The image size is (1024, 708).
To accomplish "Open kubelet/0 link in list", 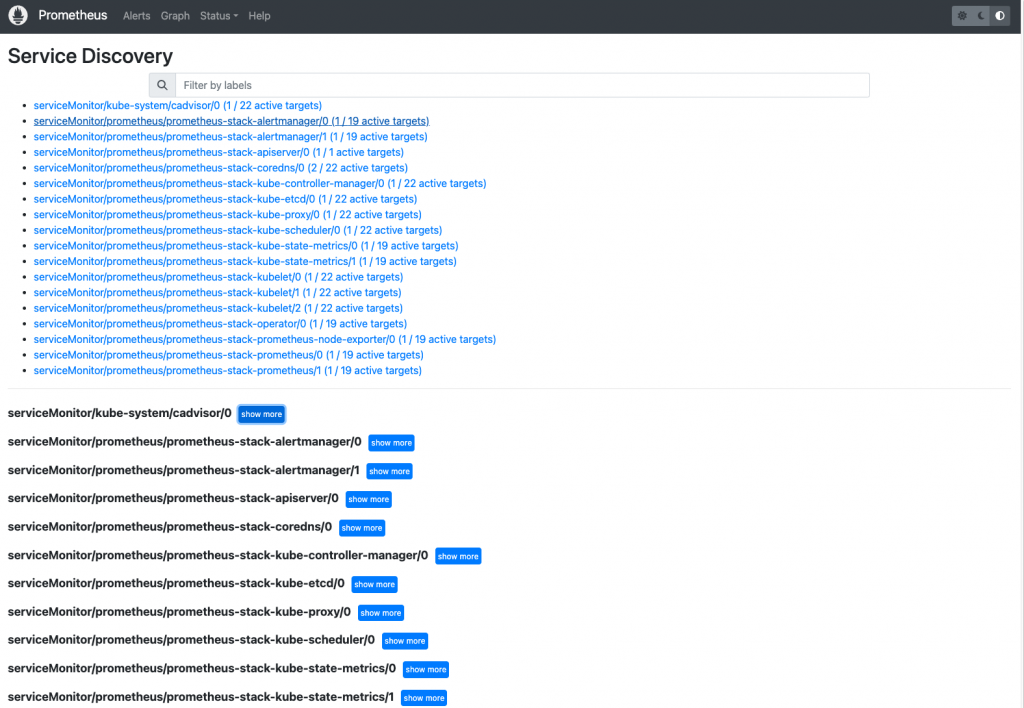I will [x=219, y=277].
